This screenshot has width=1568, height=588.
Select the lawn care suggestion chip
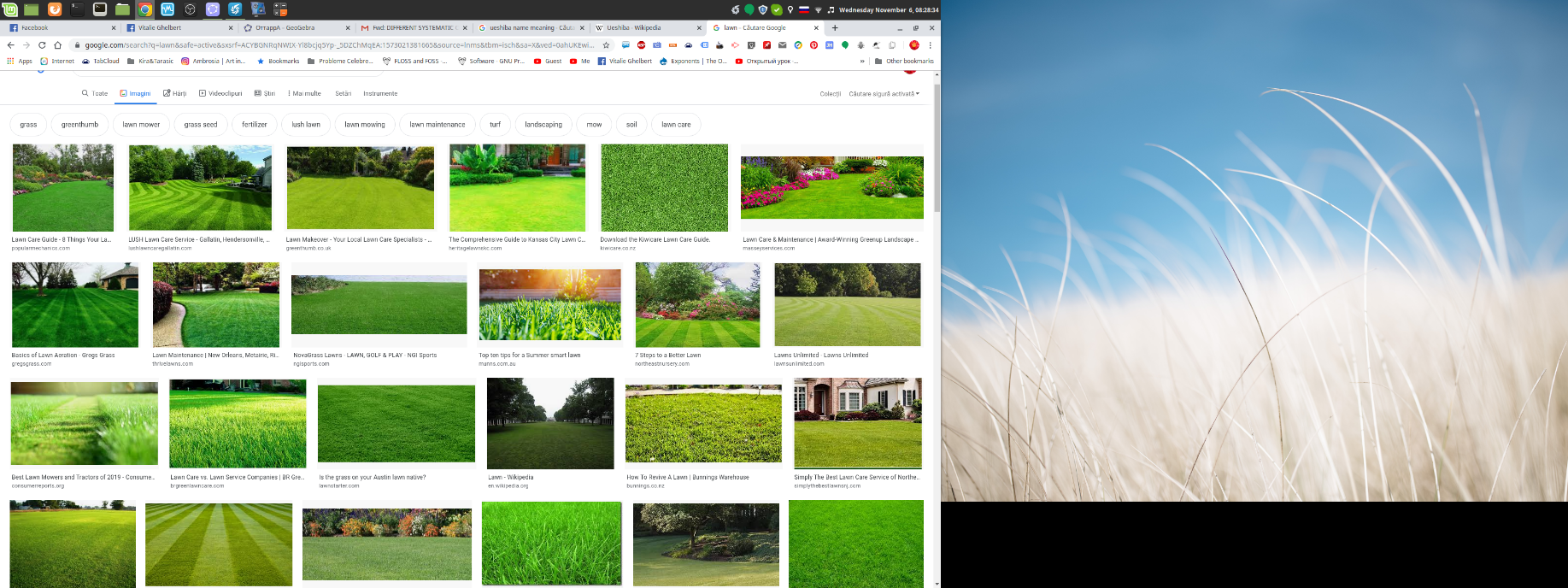pos(676,125)
